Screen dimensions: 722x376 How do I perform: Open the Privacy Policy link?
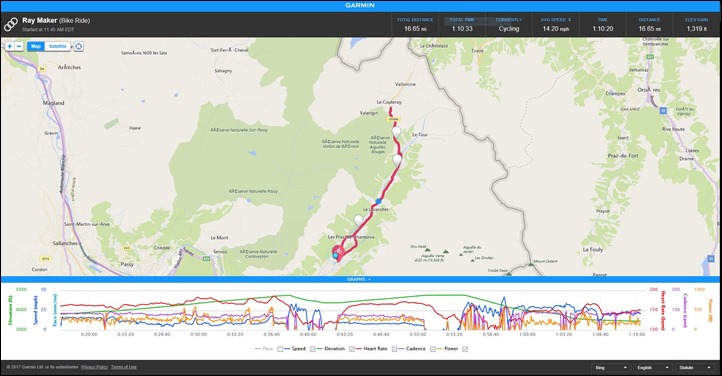coord(94,367)
